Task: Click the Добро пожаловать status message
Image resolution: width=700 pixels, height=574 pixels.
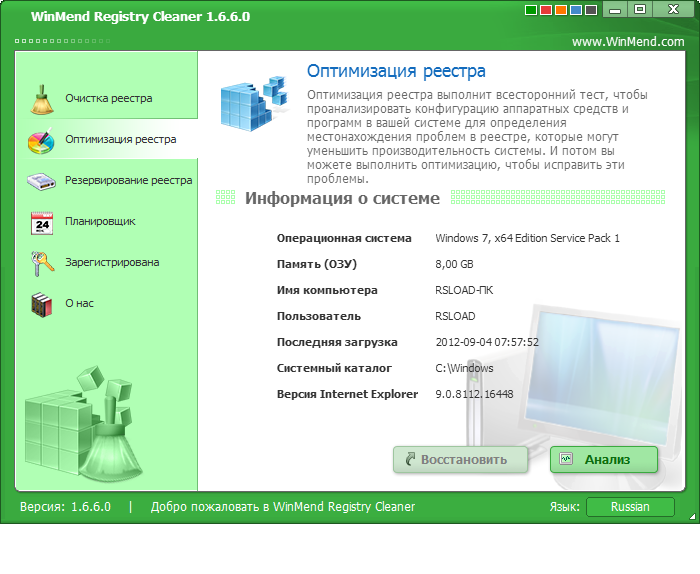Action: click(x=283, y=507)
